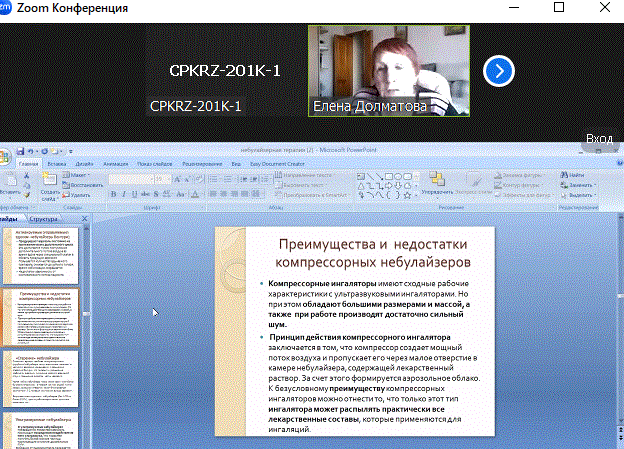Click the Cut scissors icon
Viewport: 624px width, 449px height.
click(x=27, y=176)
